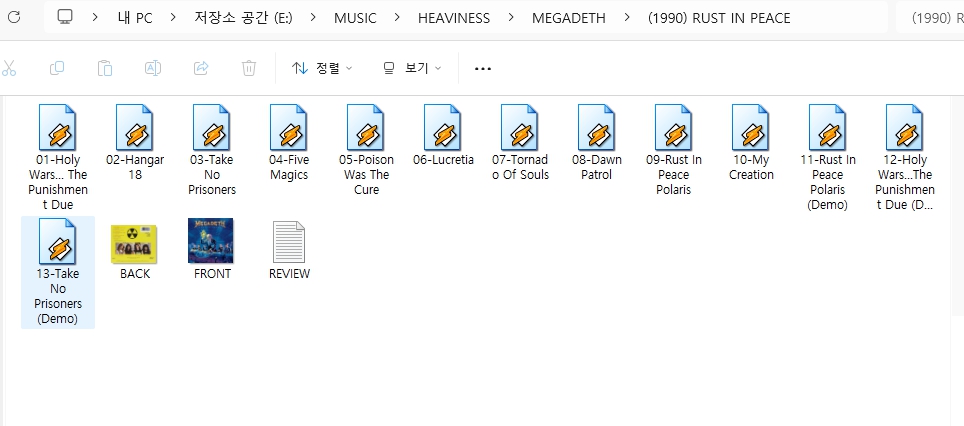Select the BACK cover image thumbnail
Image resolution: width=964 pixels, height=426 pixels.
(134, 250)
